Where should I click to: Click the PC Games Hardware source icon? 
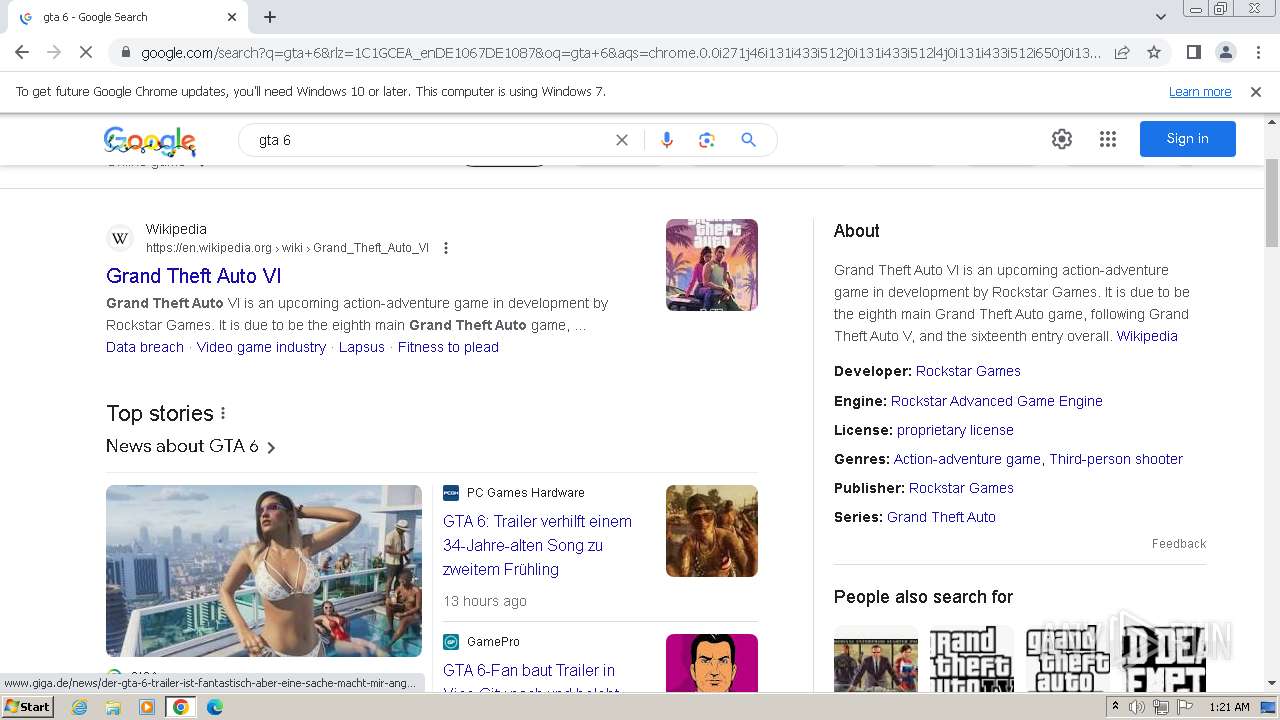pos(451,492)
